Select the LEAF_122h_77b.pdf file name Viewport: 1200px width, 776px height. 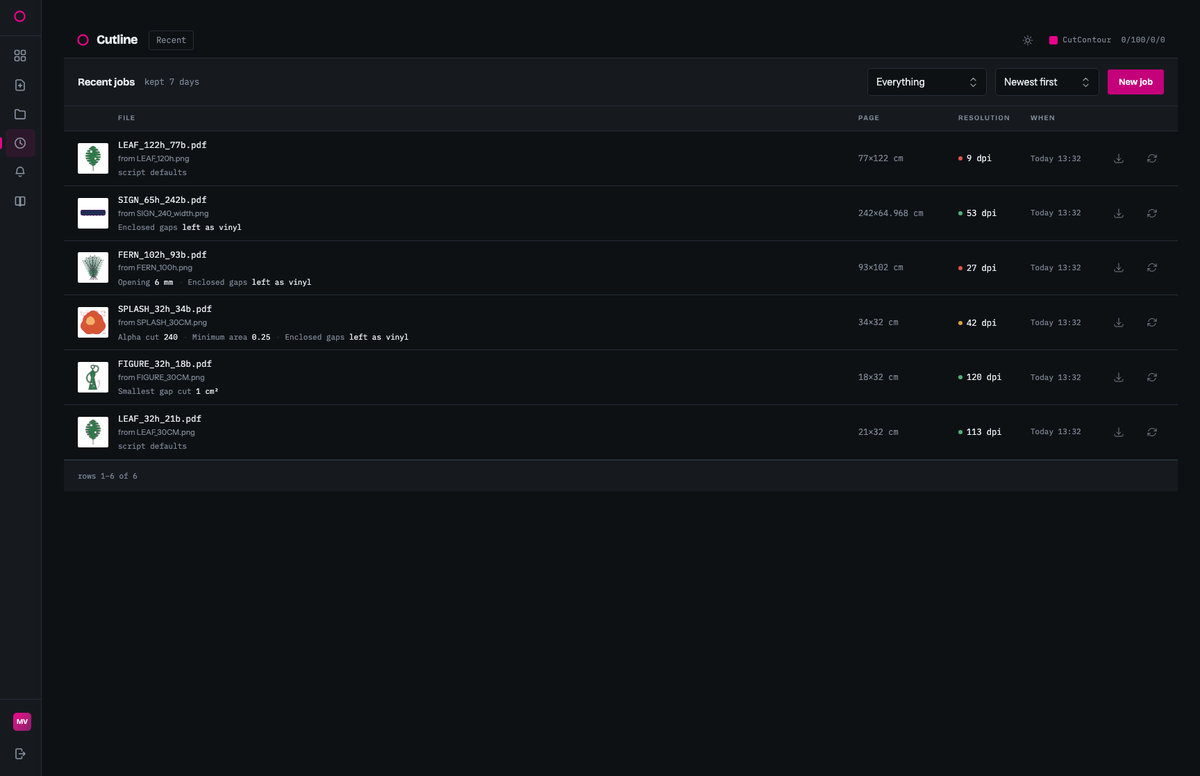coord(162,145)
